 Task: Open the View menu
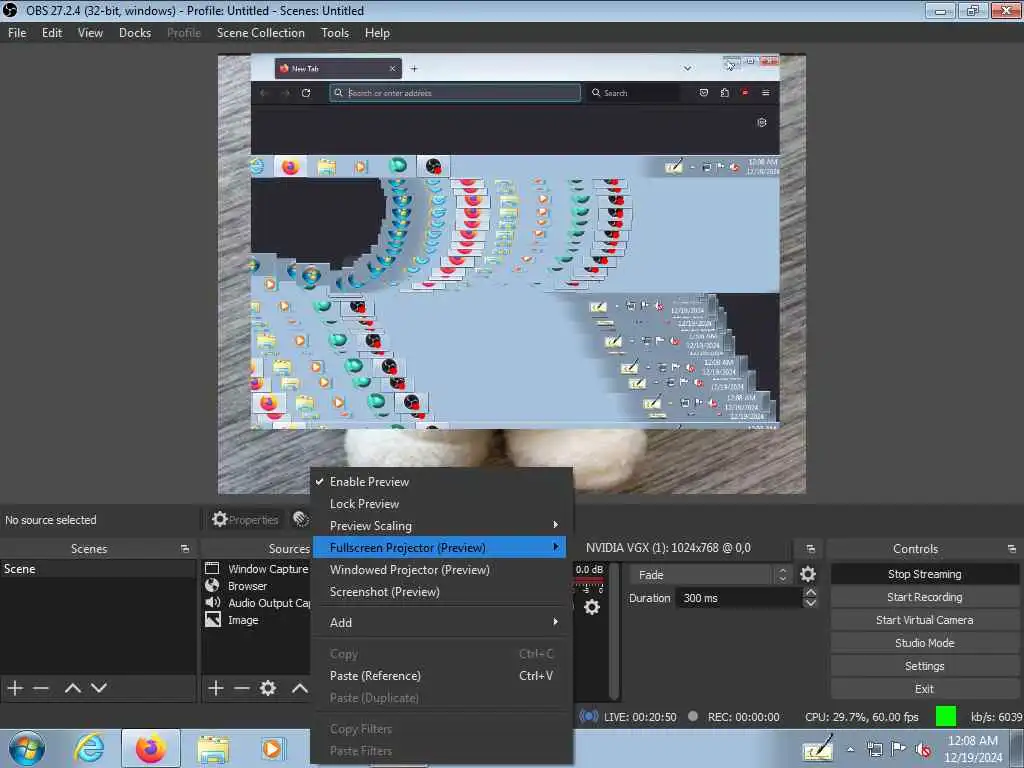(x=90, y=33)
